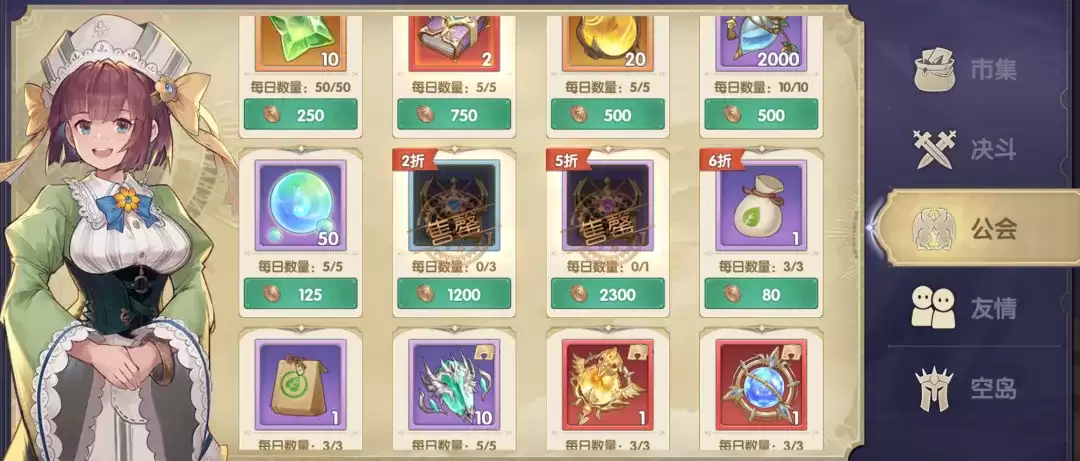Select the green crystal gem item
This screenshot has width=1080, height=461.
[300, 43]
